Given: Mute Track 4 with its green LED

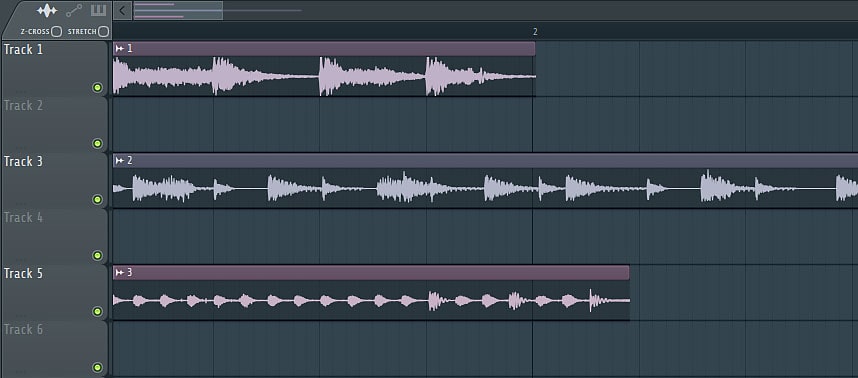Looking at the screenshot, I should pos(97,255).
